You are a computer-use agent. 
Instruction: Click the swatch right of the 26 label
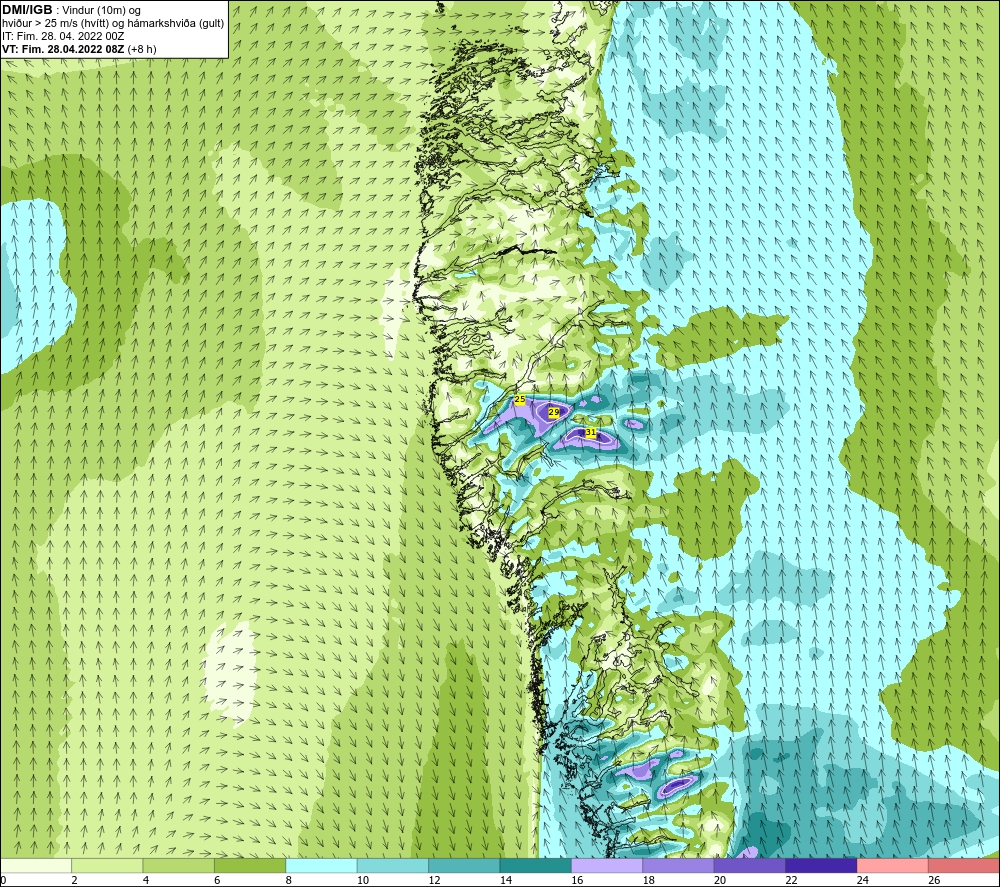964,865
